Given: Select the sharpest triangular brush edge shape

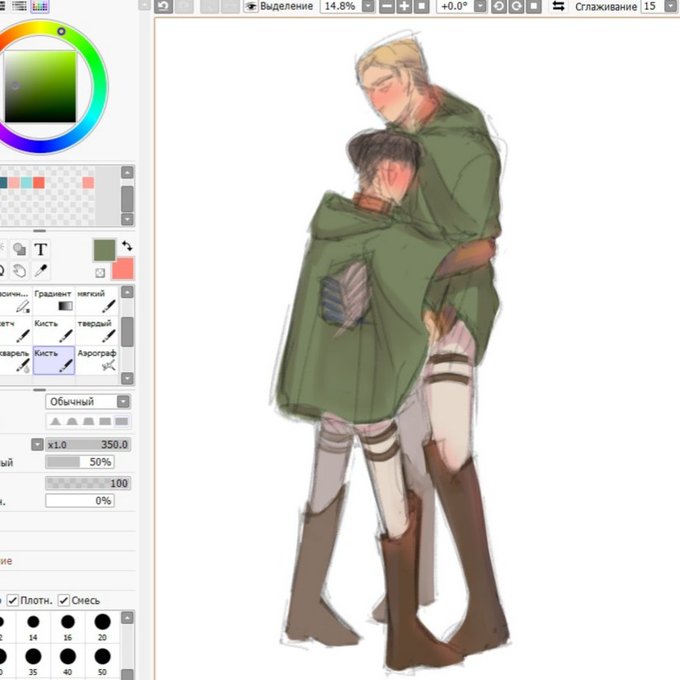Looking at the screenshot, I should [55, 421].
